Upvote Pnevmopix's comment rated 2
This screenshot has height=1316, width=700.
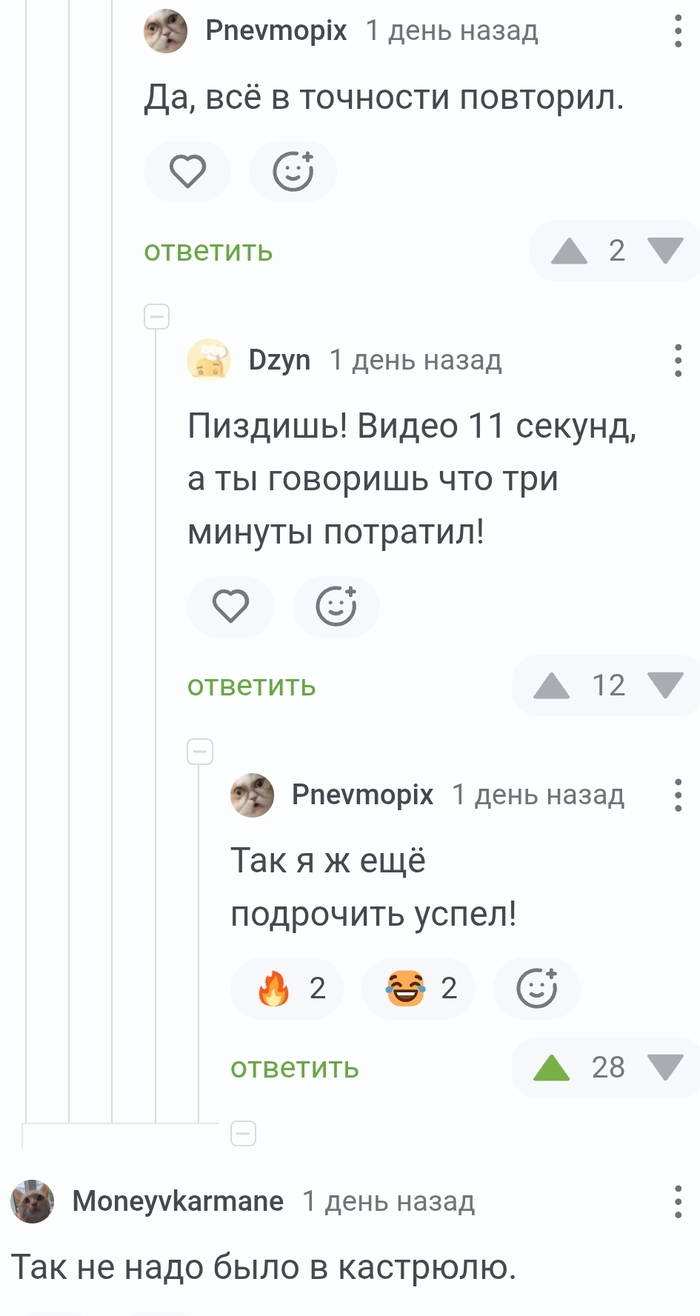pyautogui.click(x=570, y=250)
